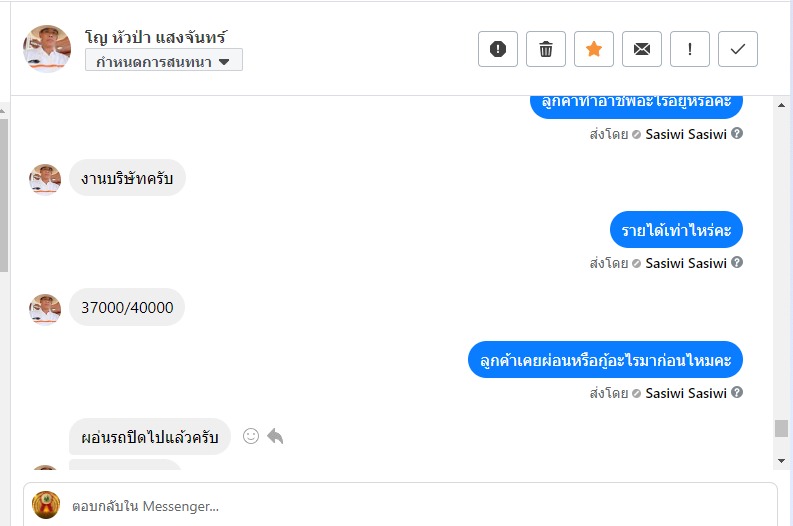Click the chat scrollbar thumb
793x526 pixels.
click(781, 428)
